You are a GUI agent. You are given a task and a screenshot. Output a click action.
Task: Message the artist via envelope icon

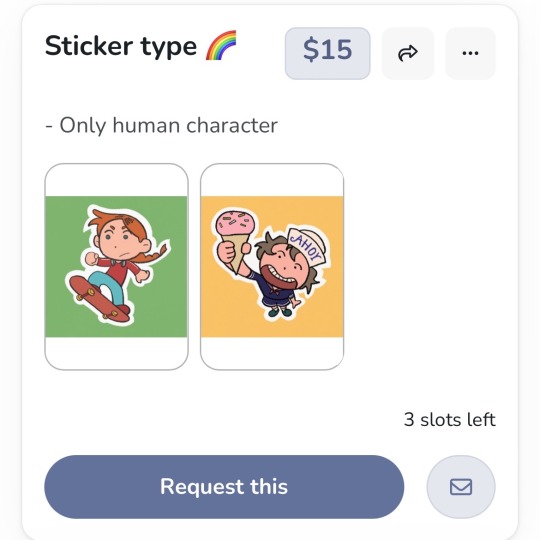point(461,487)
